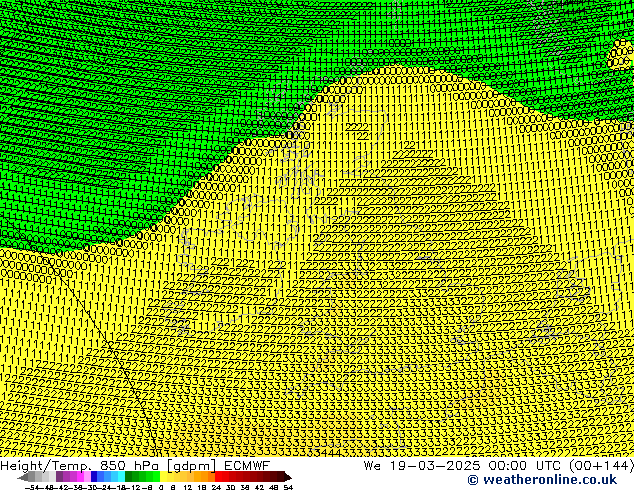
Task: Click the dark right arrow end of the color scale
Action: point(288,477)
